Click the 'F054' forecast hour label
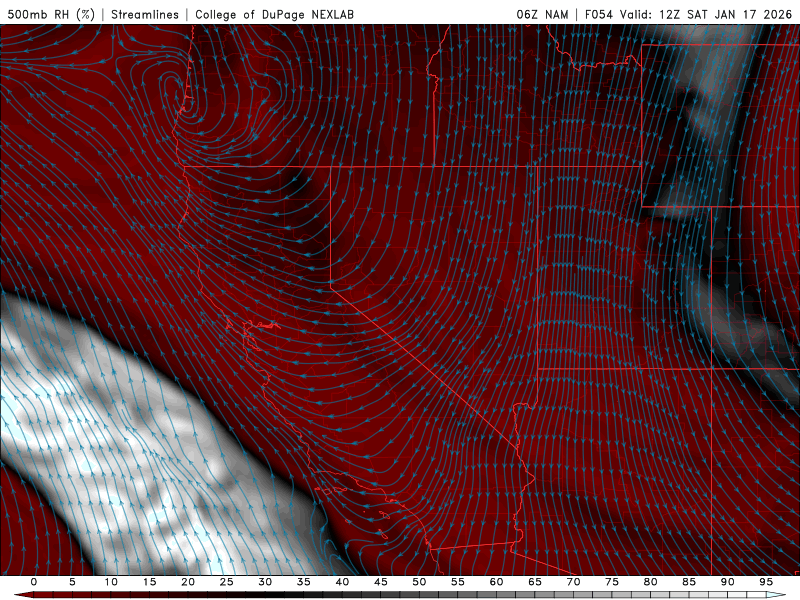The image size is (800, 600). click(x=598, y=14)
